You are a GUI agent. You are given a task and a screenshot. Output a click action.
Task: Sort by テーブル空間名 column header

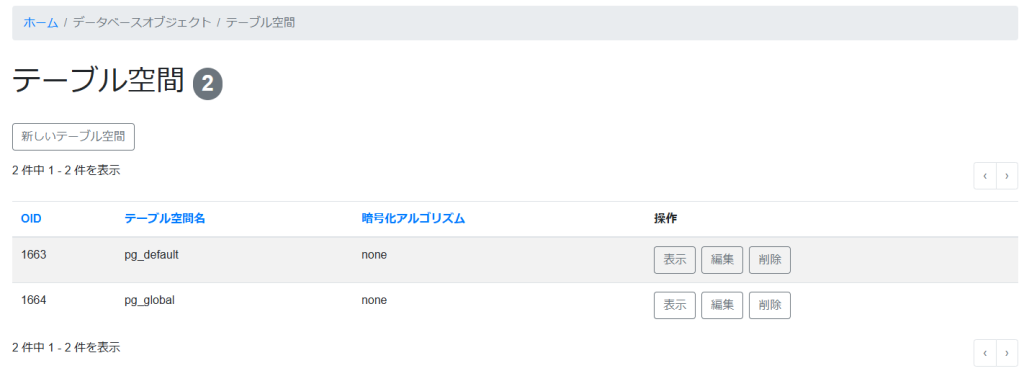pyautogui.click(x=165, y=219)
